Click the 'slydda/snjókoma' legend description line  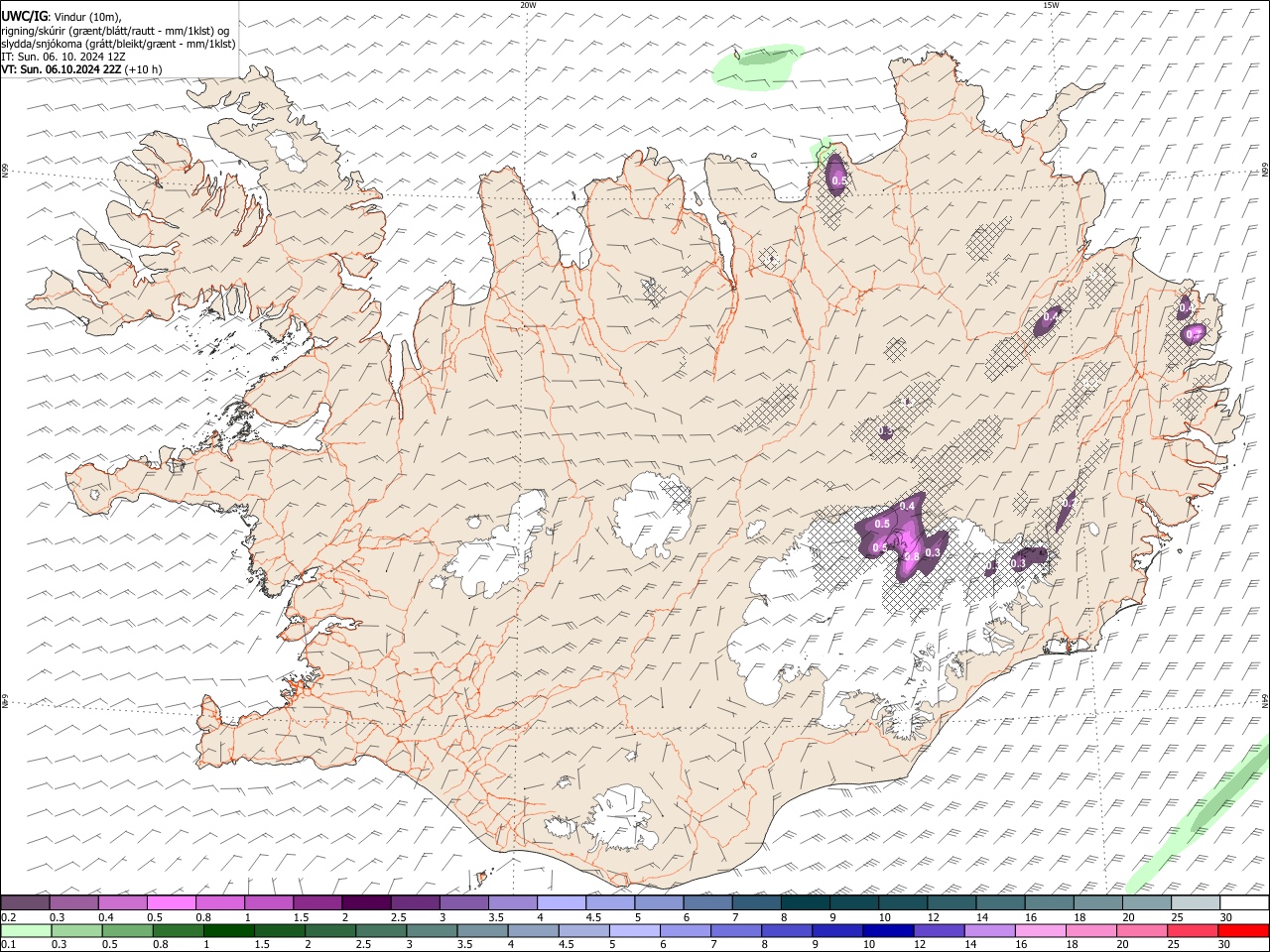118,44
